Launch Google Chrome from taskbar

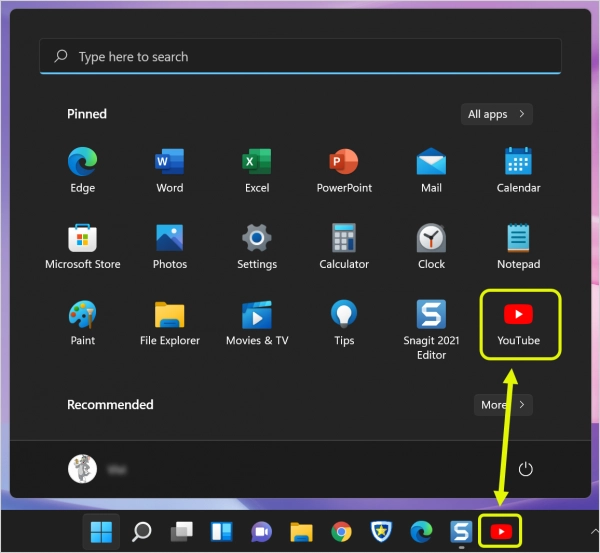coord(341,532)
